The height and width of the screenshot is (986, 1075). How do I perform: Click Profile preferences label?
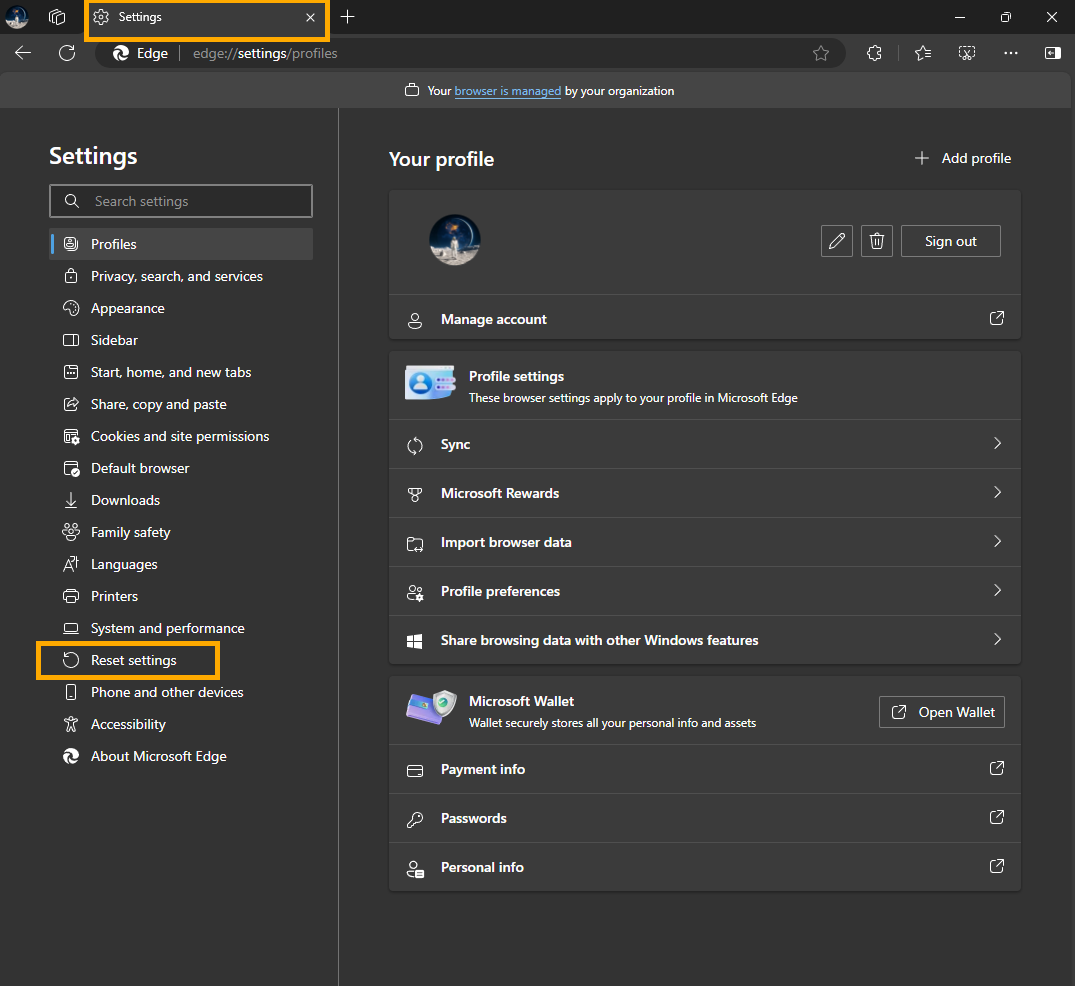pos(500,591)
